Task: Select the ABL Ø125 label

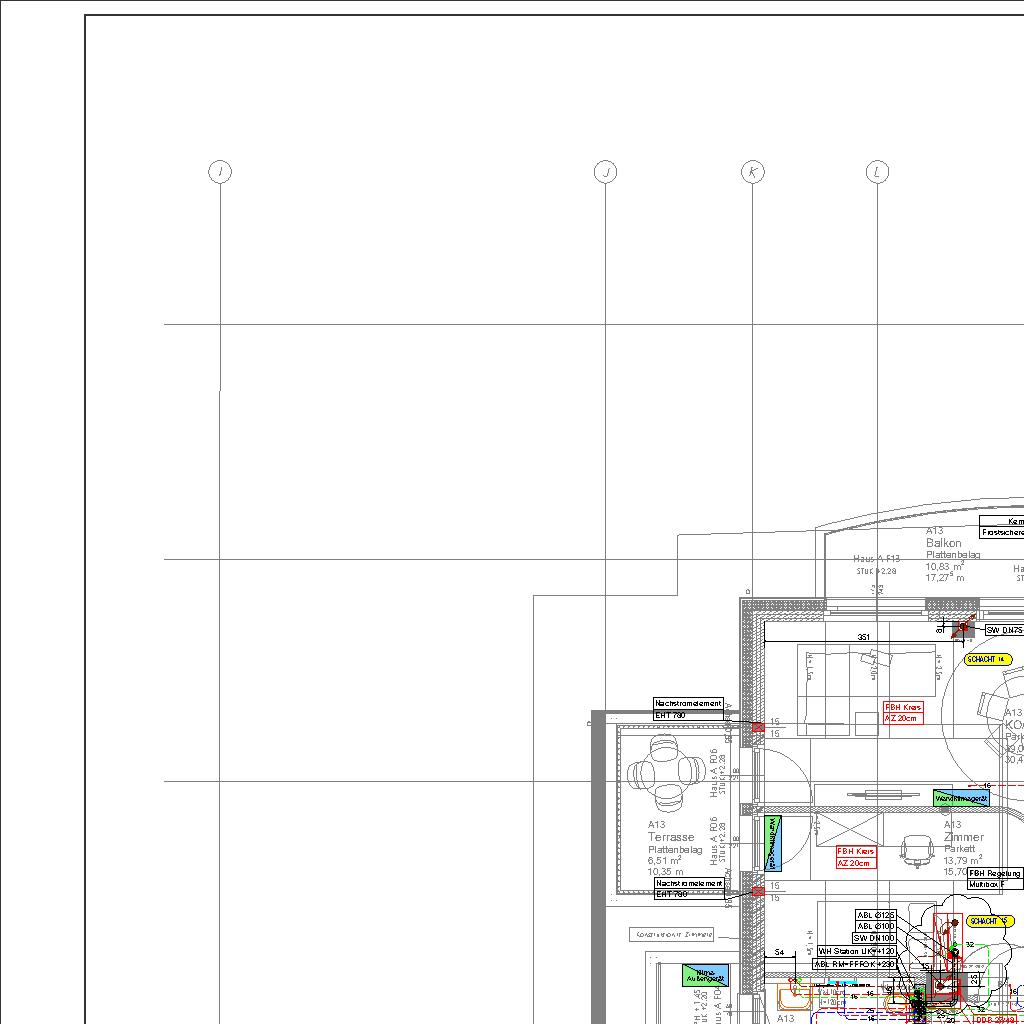Action: tap(876, 915)
